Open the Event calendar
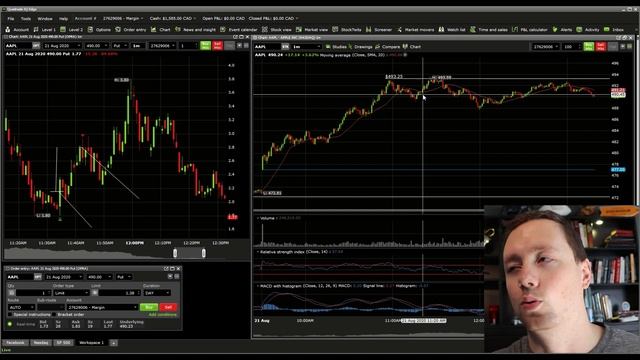This screenshot has width=640, height=360. pos(239,29)
